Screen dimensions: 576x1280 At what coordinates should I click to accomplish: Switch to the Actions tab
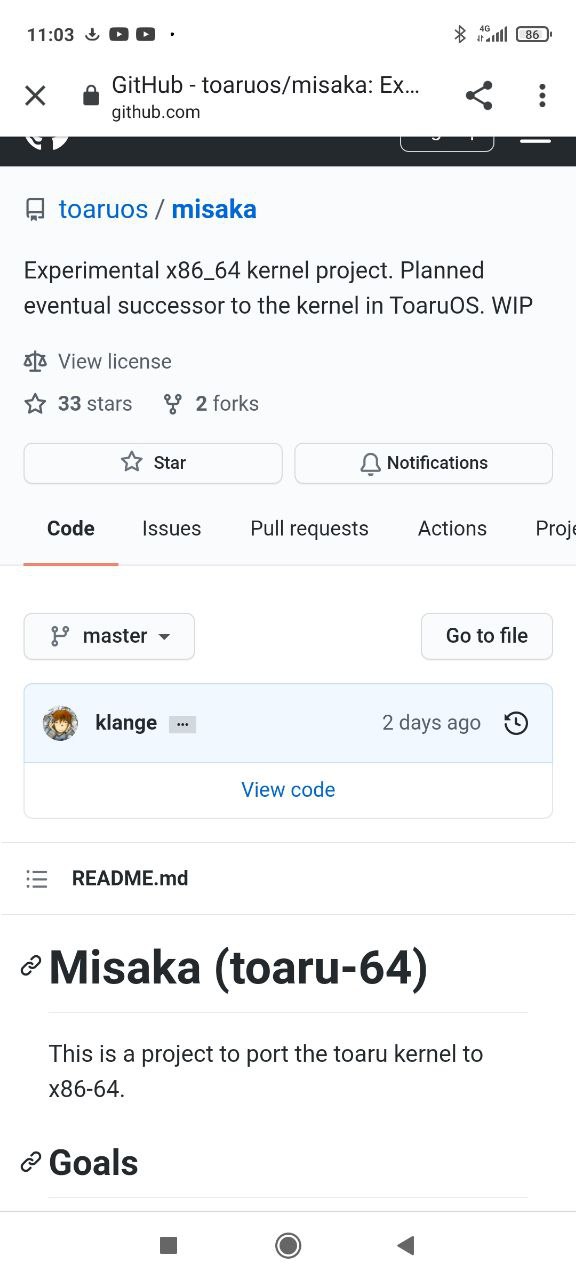452,528
